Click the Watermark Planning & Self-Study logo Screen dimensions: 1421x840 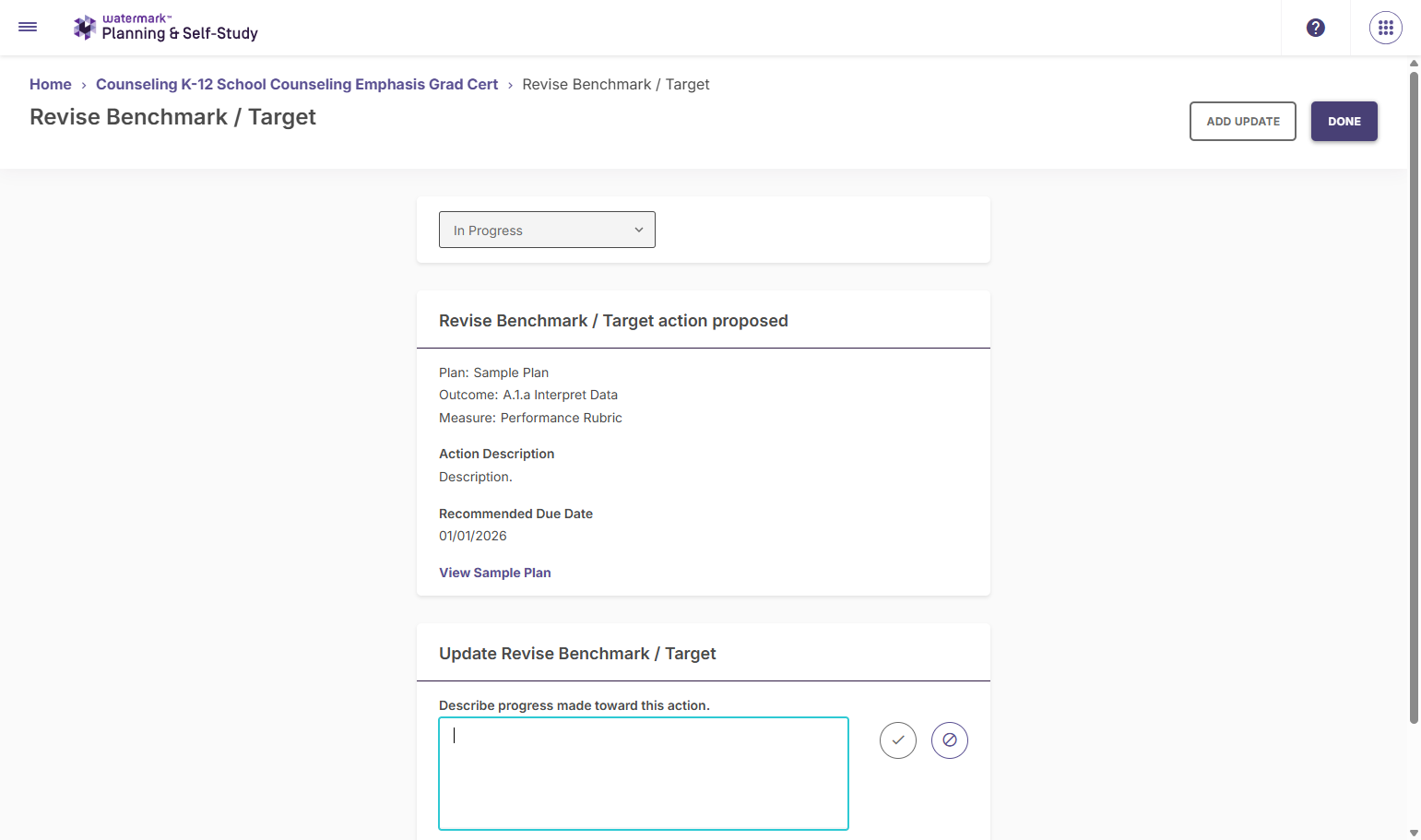pyautogui.click(x=166, y=28)
